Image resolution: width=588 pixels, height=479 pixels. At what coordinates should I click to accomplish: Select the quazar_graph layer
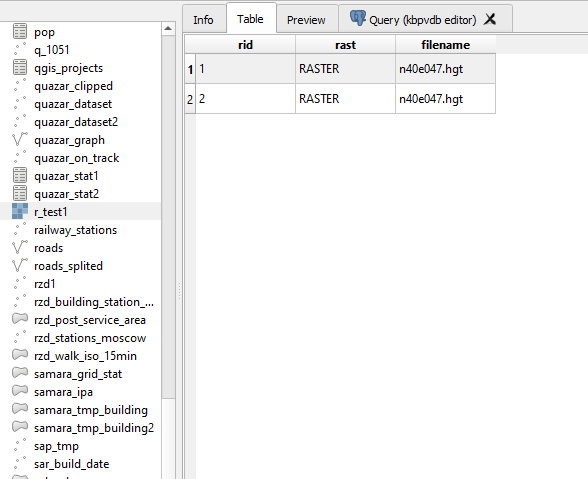tap(69, 140)
